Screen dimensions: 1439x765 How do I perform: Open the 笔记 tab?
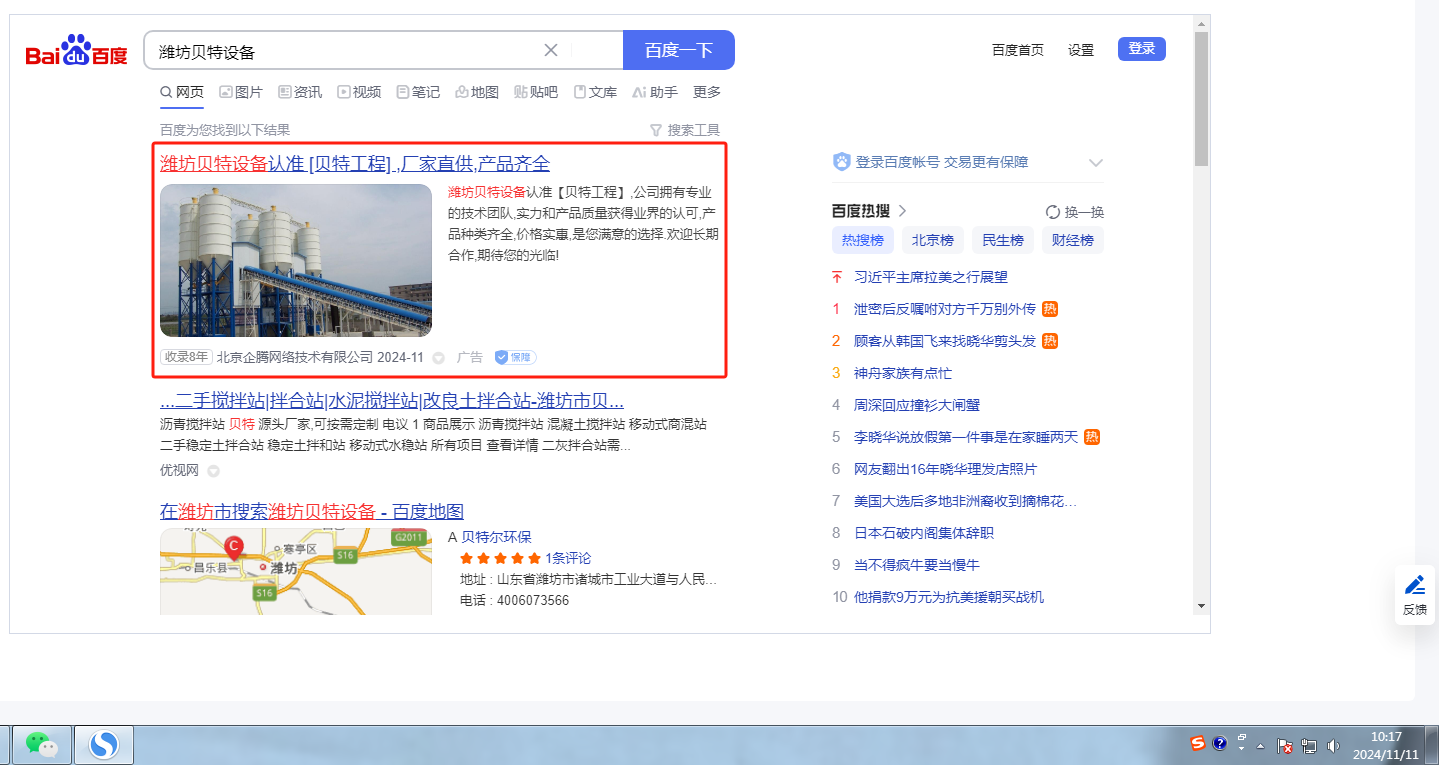(x=418, y=92)
